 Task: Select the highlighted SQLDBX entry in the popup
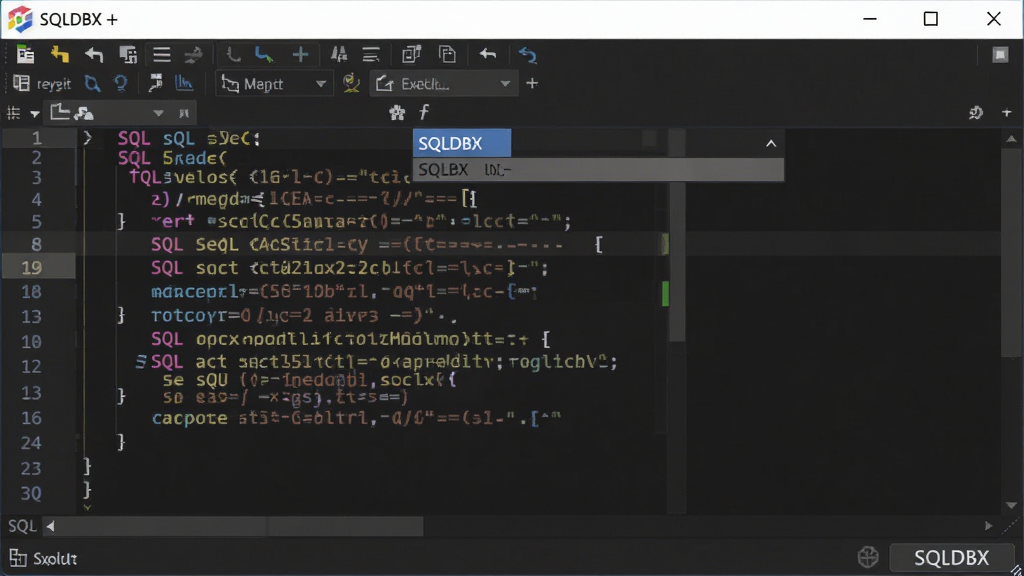(462, 143)
